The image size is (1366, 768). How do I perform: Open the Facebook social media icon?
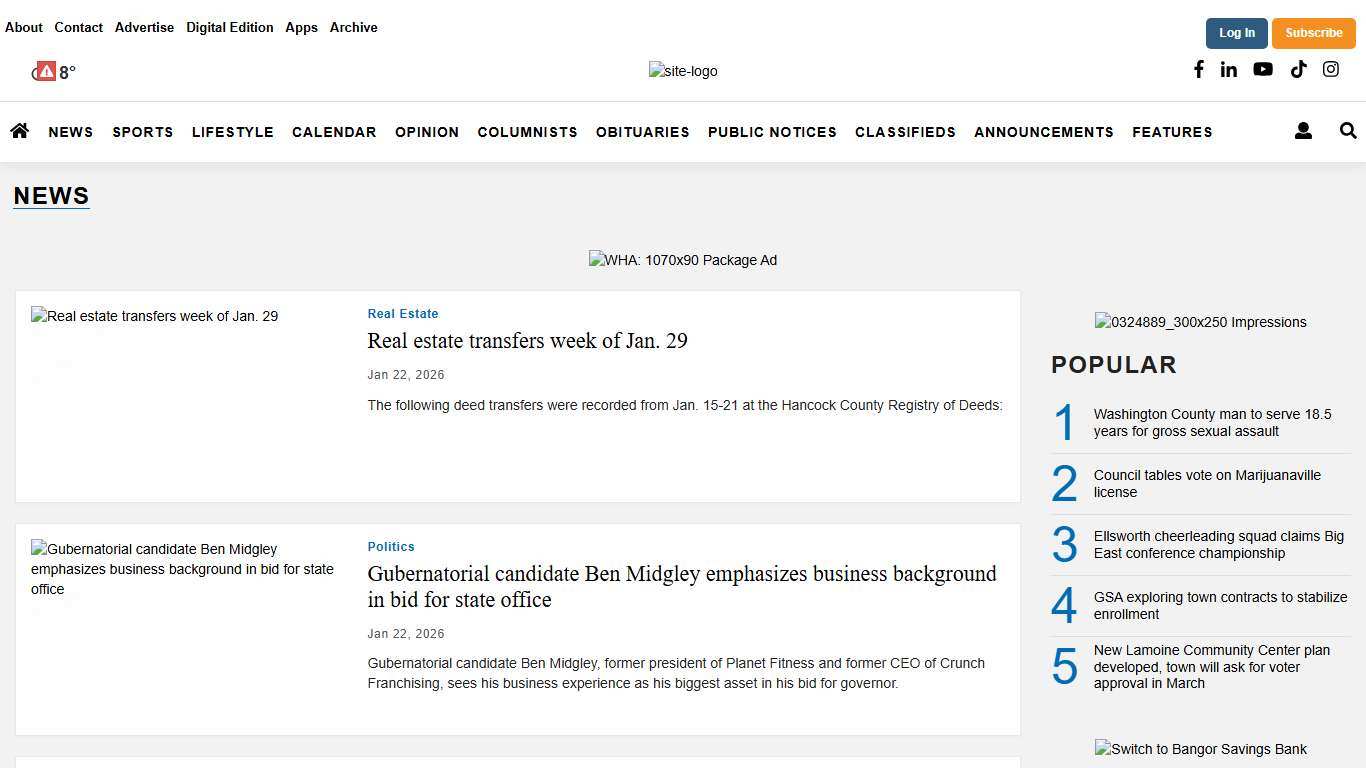pos(1198,69)
